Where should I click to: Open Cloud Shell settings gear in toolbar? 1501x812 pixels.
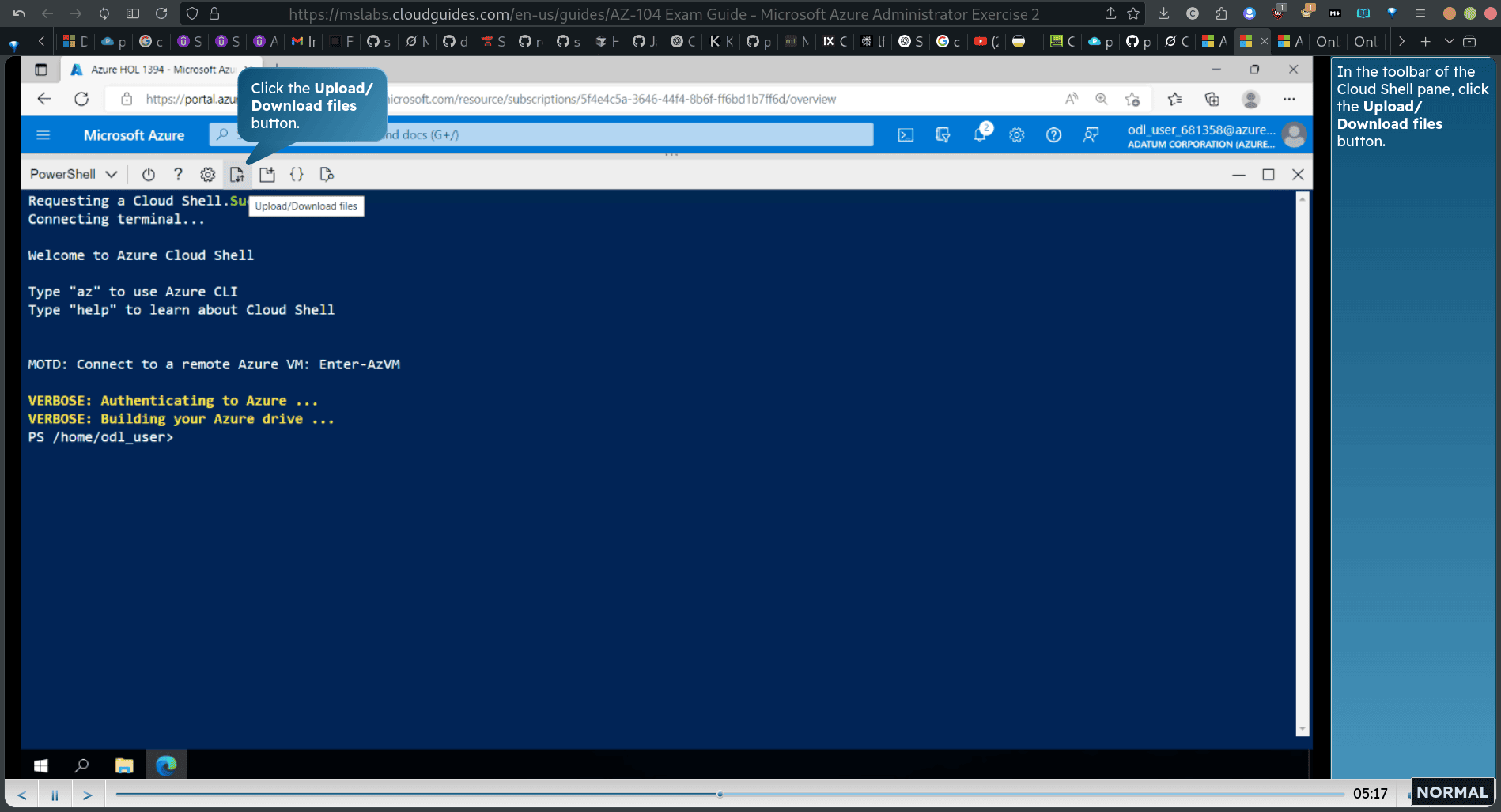(x=207, y=175)
